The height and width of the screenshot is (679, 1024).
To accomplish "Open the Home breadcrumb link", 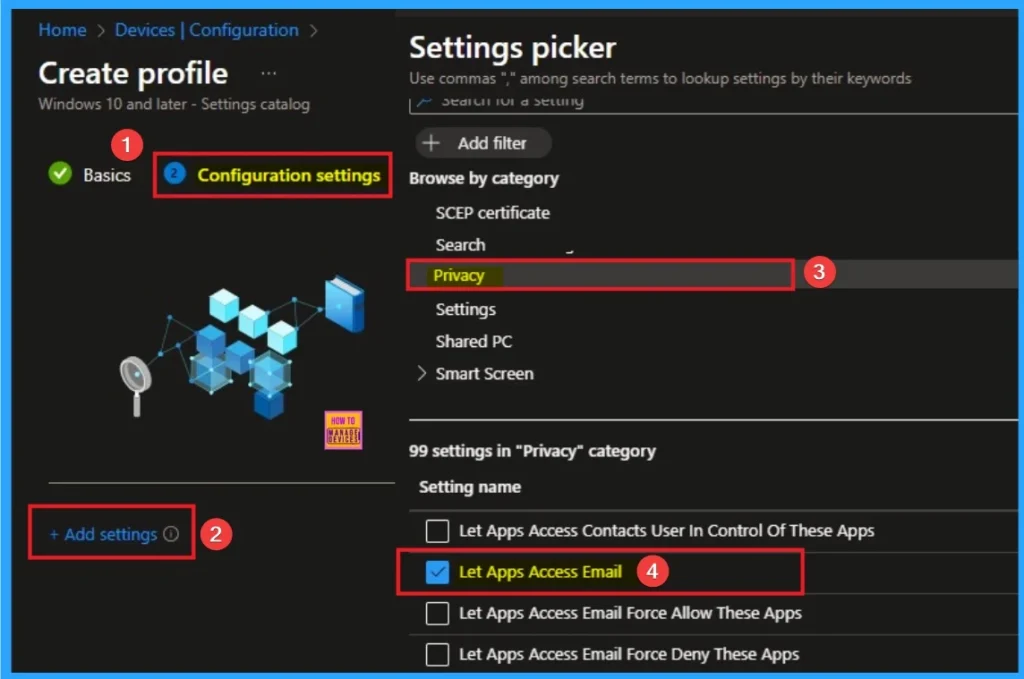I will 62,30.
